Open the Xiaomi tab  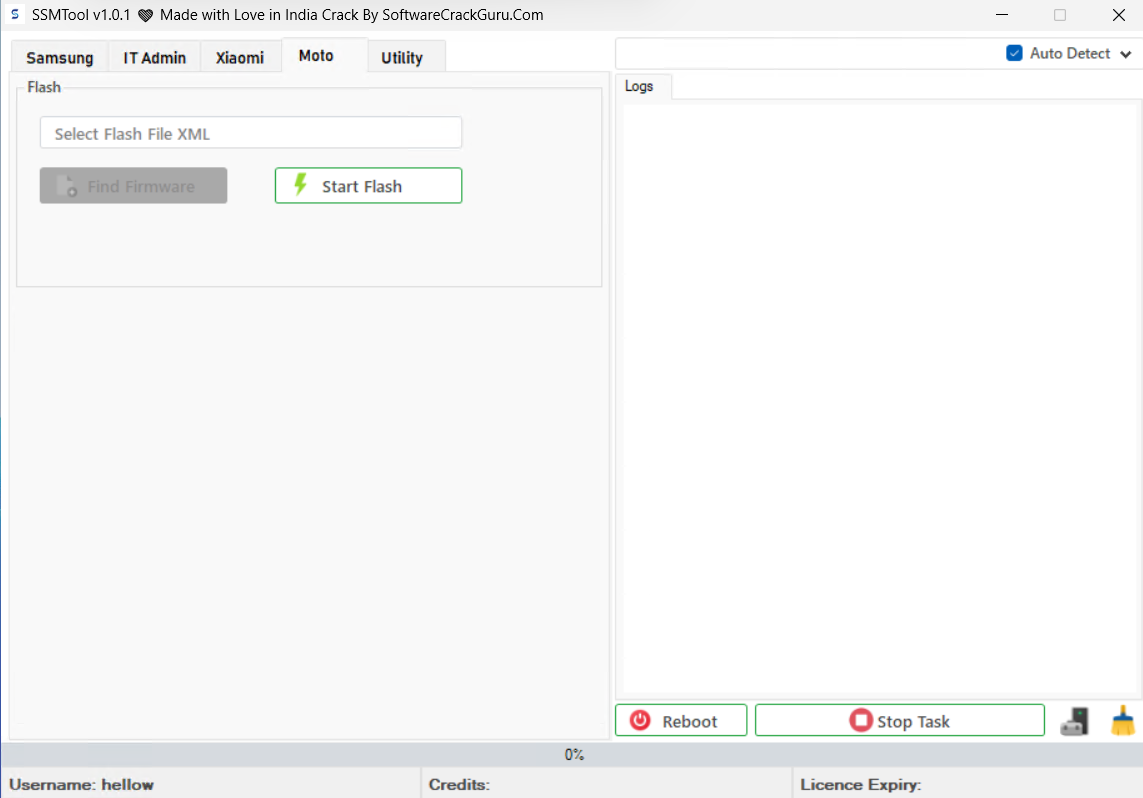(240, 58)
